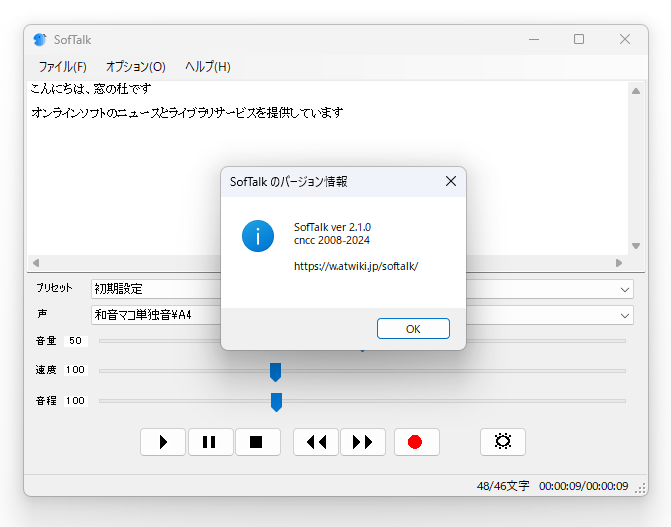
Task: Click the 速度 speed slider handle
Action: pos(276,372)
